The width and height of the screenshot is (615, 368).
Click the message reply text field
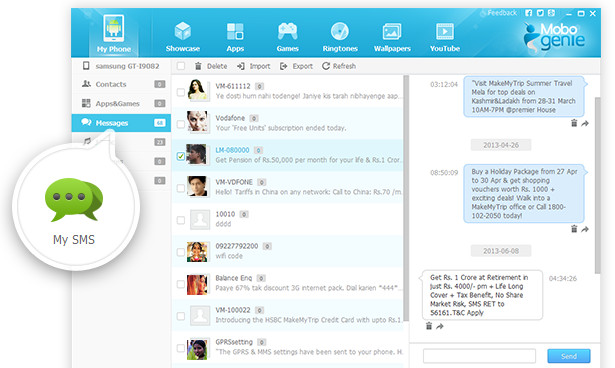tap(479, 356)
